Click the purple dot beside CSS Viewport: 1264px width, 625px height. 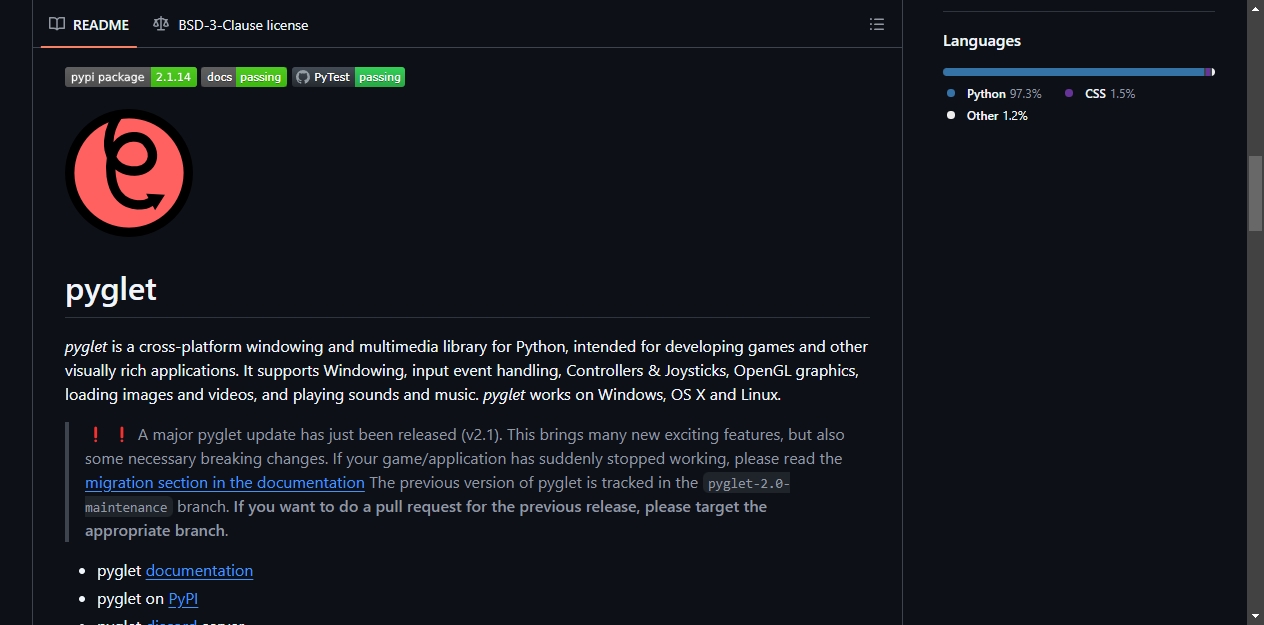(x=1069, y=93)
